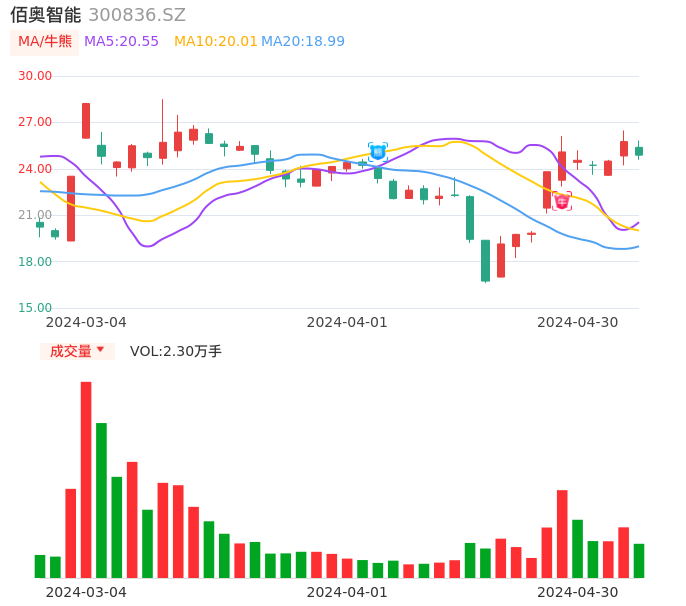The height and width of the screenshot is (606, 686).
Task: Click the tallest red volume bar
Action: [86, 479]
